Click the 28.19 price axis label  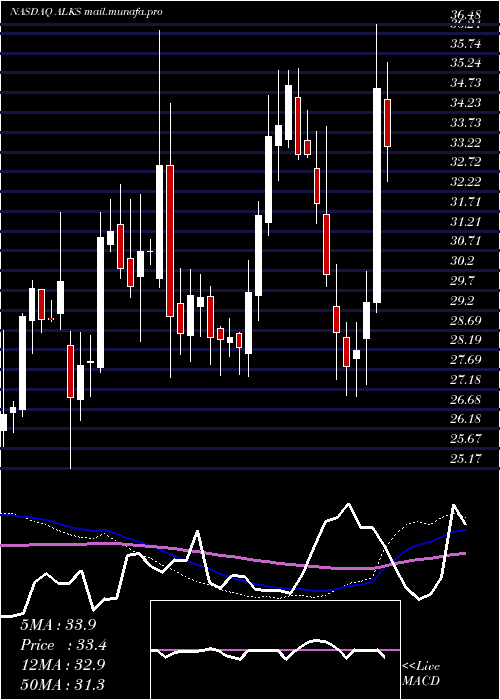pos(466,340)
